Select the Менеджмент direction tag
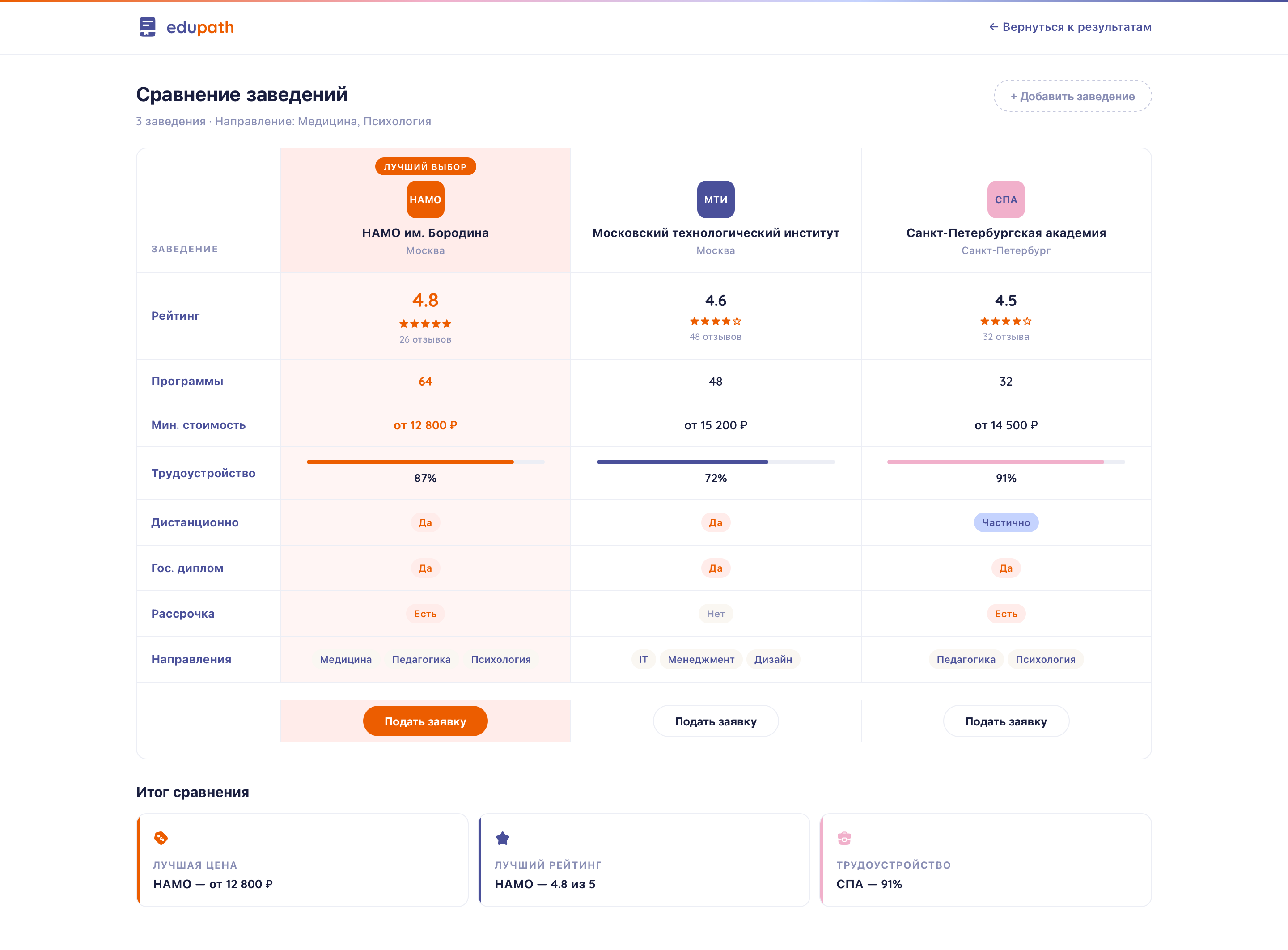 [x=701, y=660]
